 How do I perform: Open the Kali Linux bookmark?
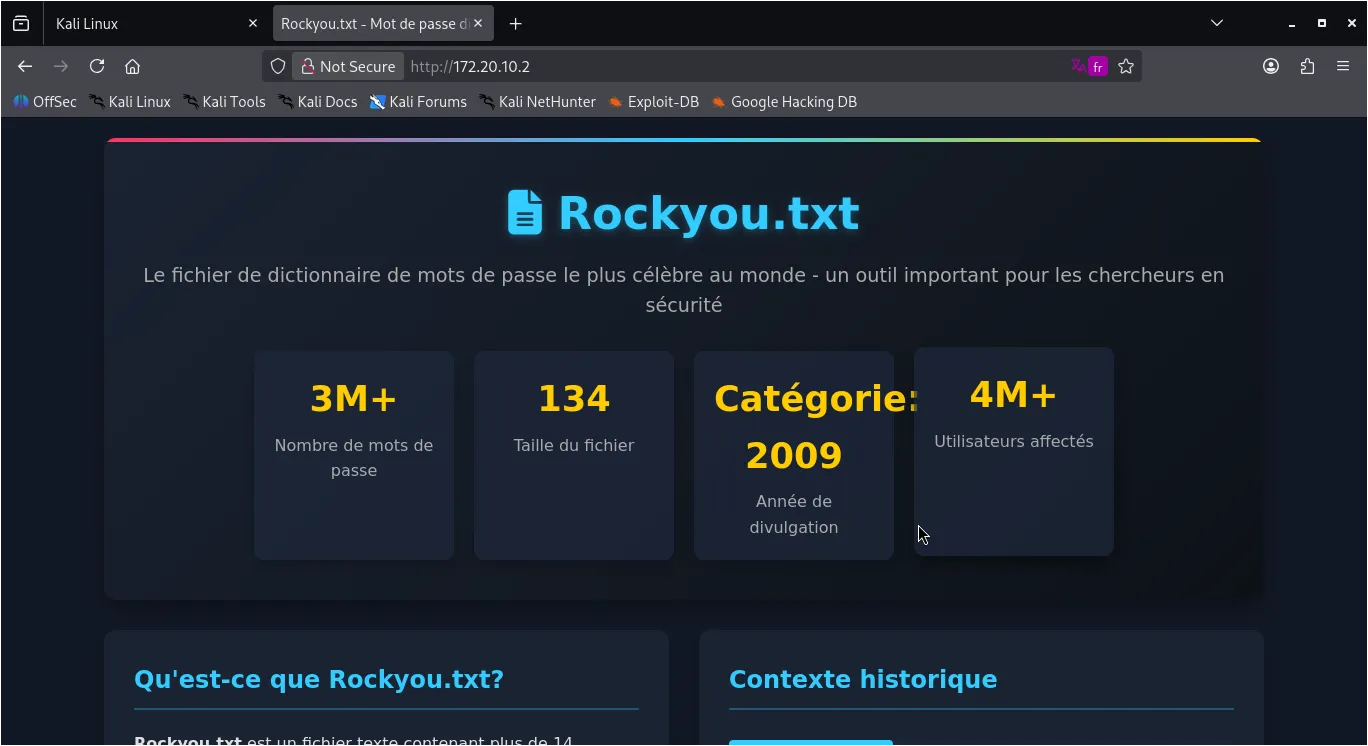pyautogui.click(x=130, y=101)
